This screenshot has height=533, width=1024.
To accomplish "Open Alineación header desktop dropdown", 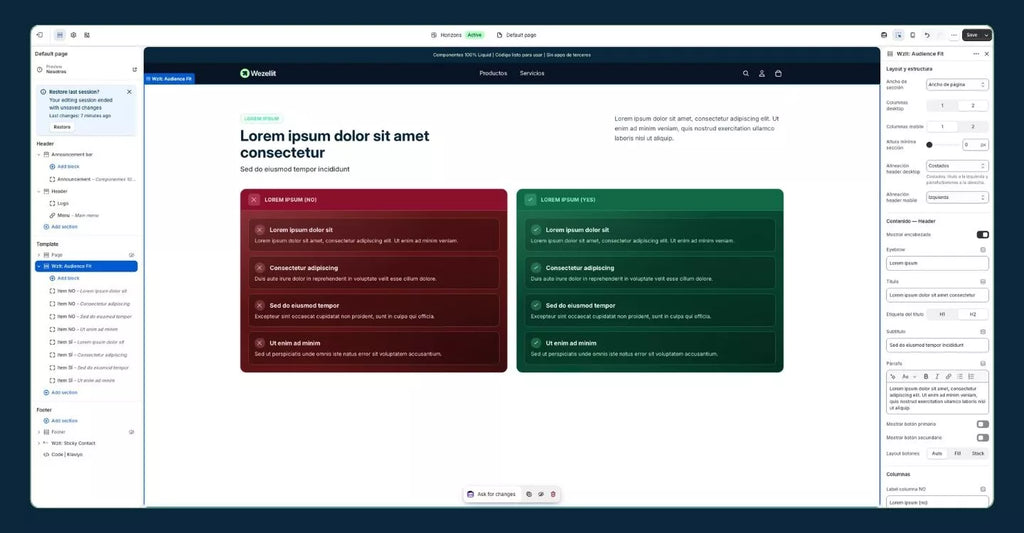I will 957,166.
